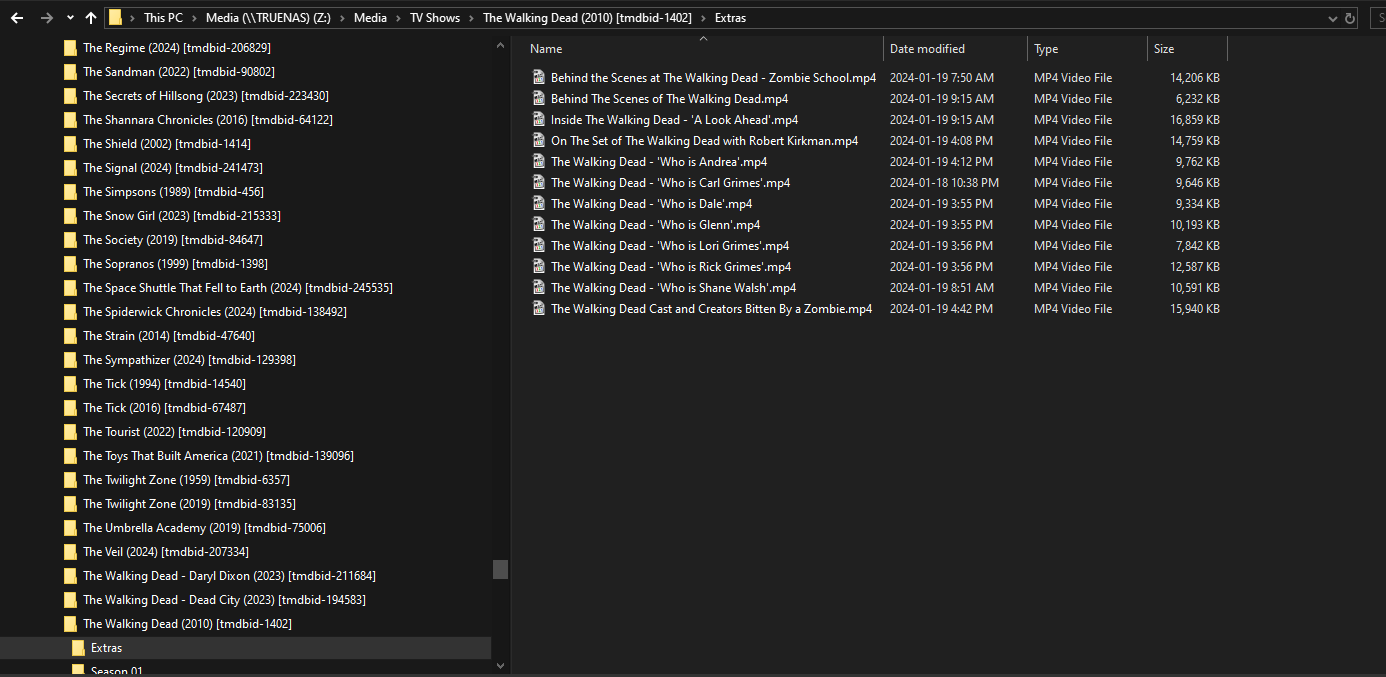Open The Umbrella Academy (2019) folder

coord(203,528)
